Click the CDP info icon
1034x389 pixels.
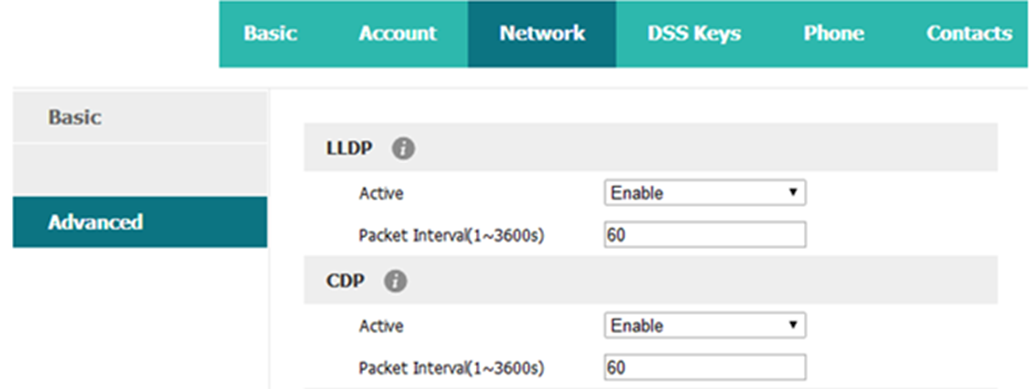(x=395, y=282)
